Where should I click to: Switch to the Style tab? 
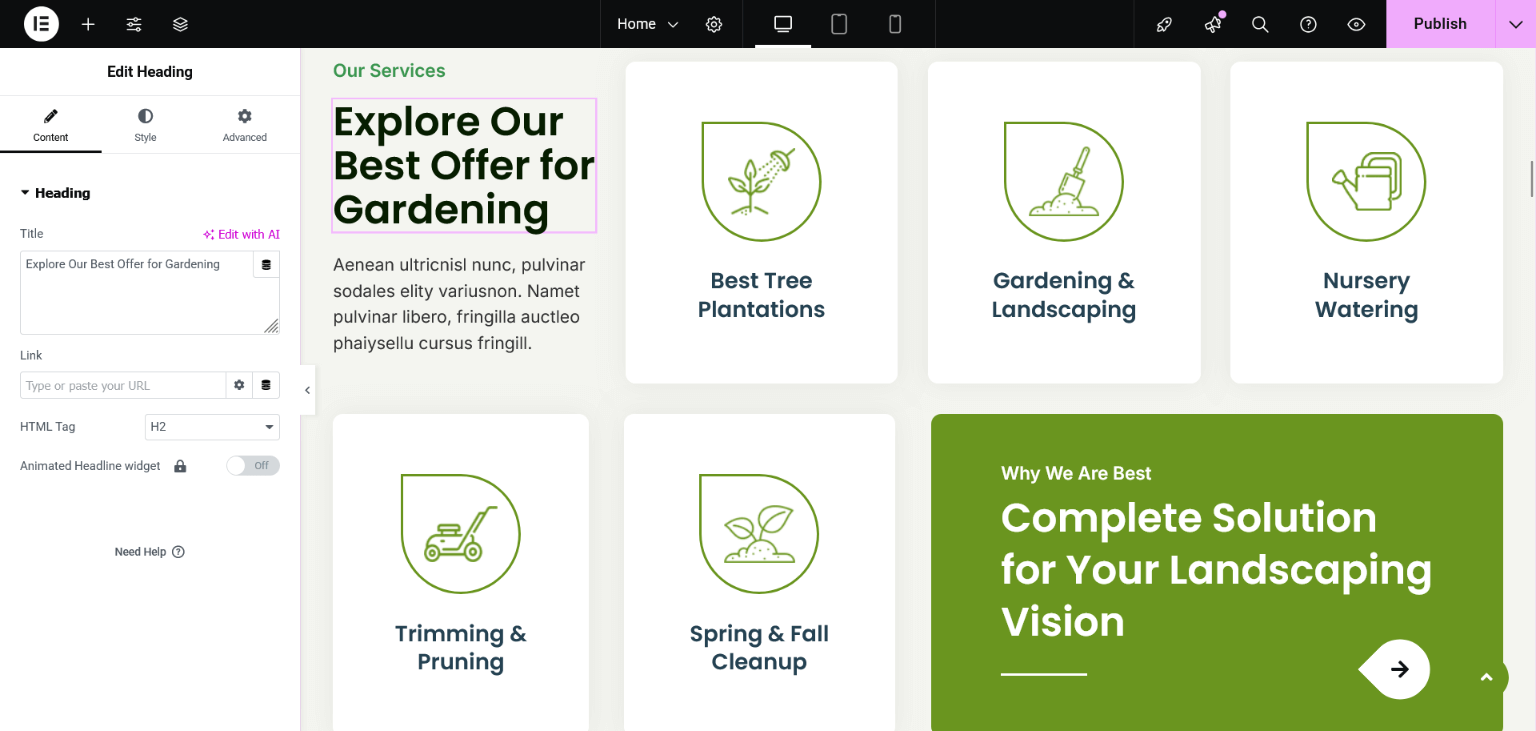click(145, 126)
